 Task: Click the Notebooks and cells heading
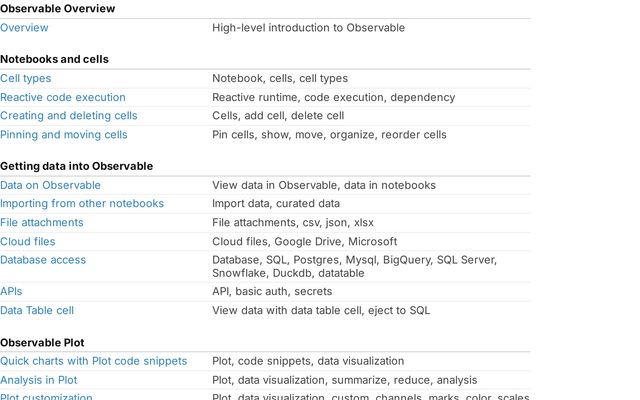pyautogui.click(x=54, y=59)
